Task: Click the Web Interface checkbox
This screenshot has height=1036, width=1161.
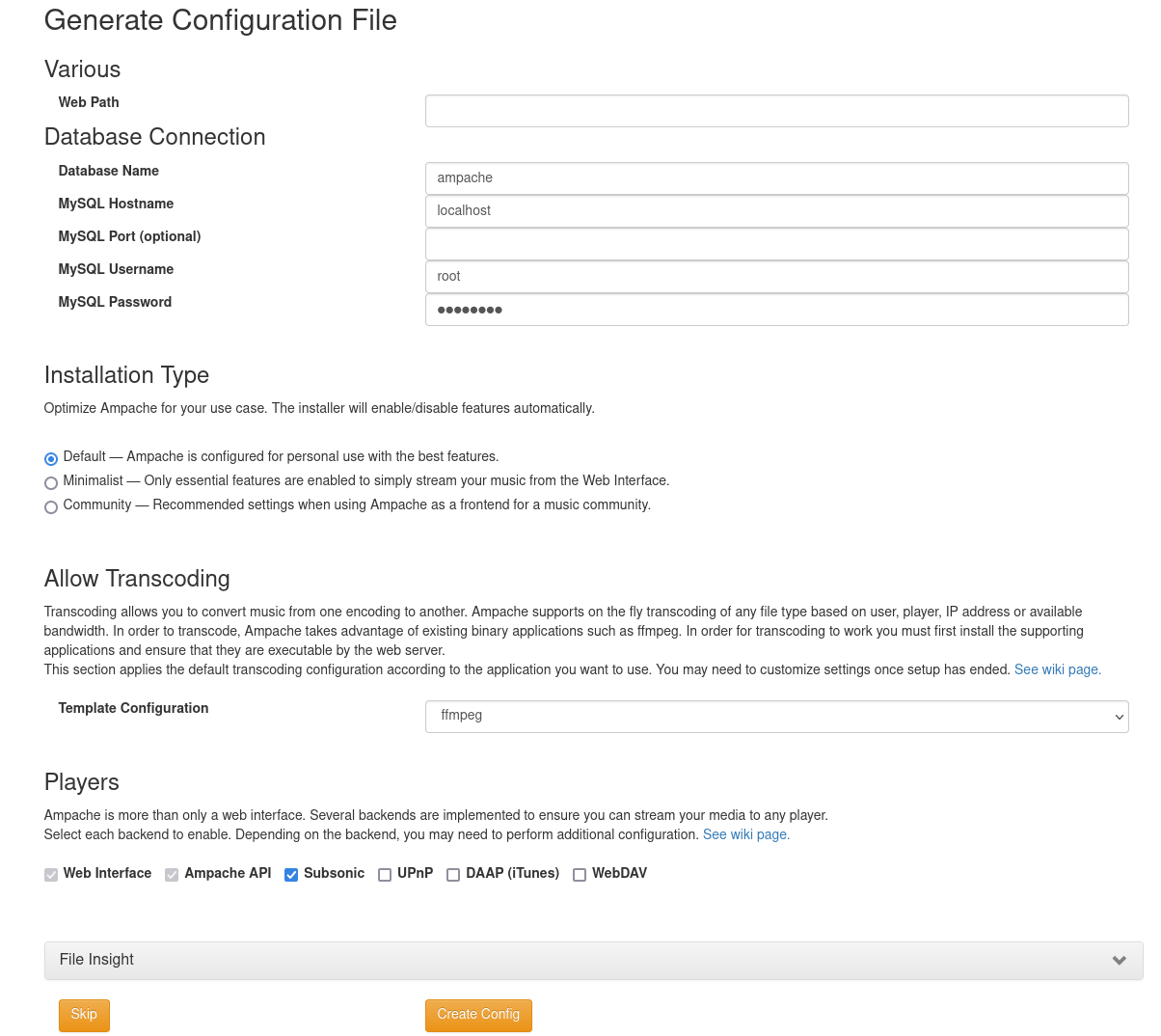Action: [x=51, y=875]
